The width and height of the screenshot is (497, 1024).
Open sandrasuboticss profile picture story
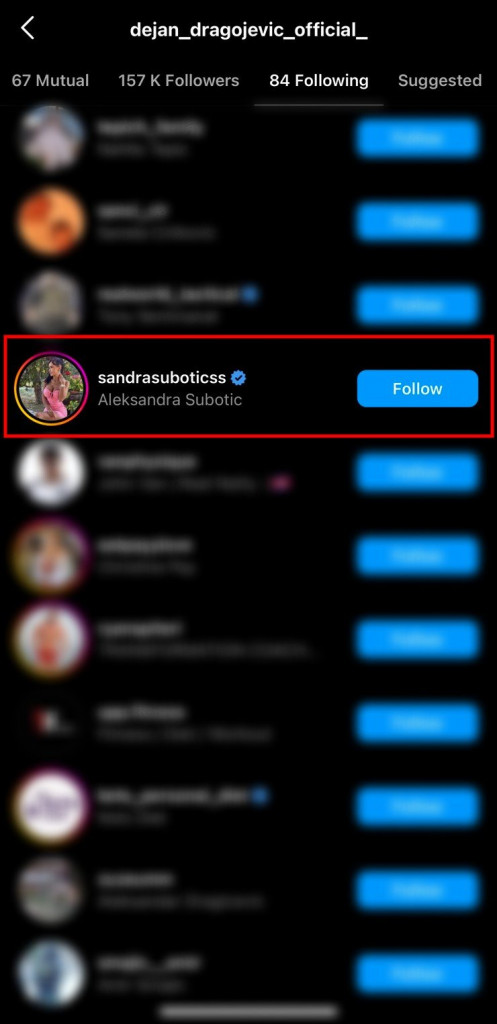point(51,389)
